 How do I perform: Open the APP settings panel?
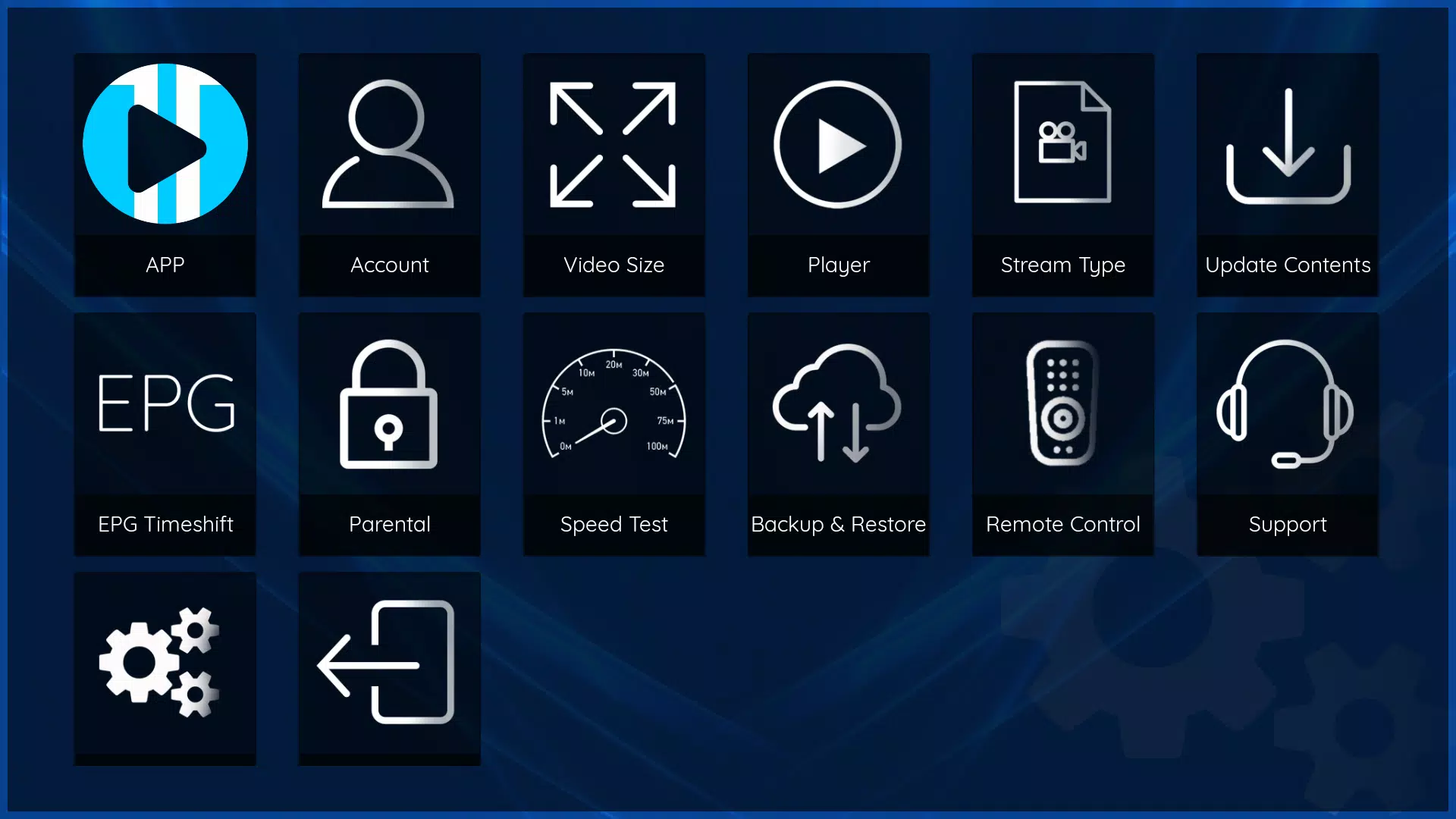(x=164, y=174)
